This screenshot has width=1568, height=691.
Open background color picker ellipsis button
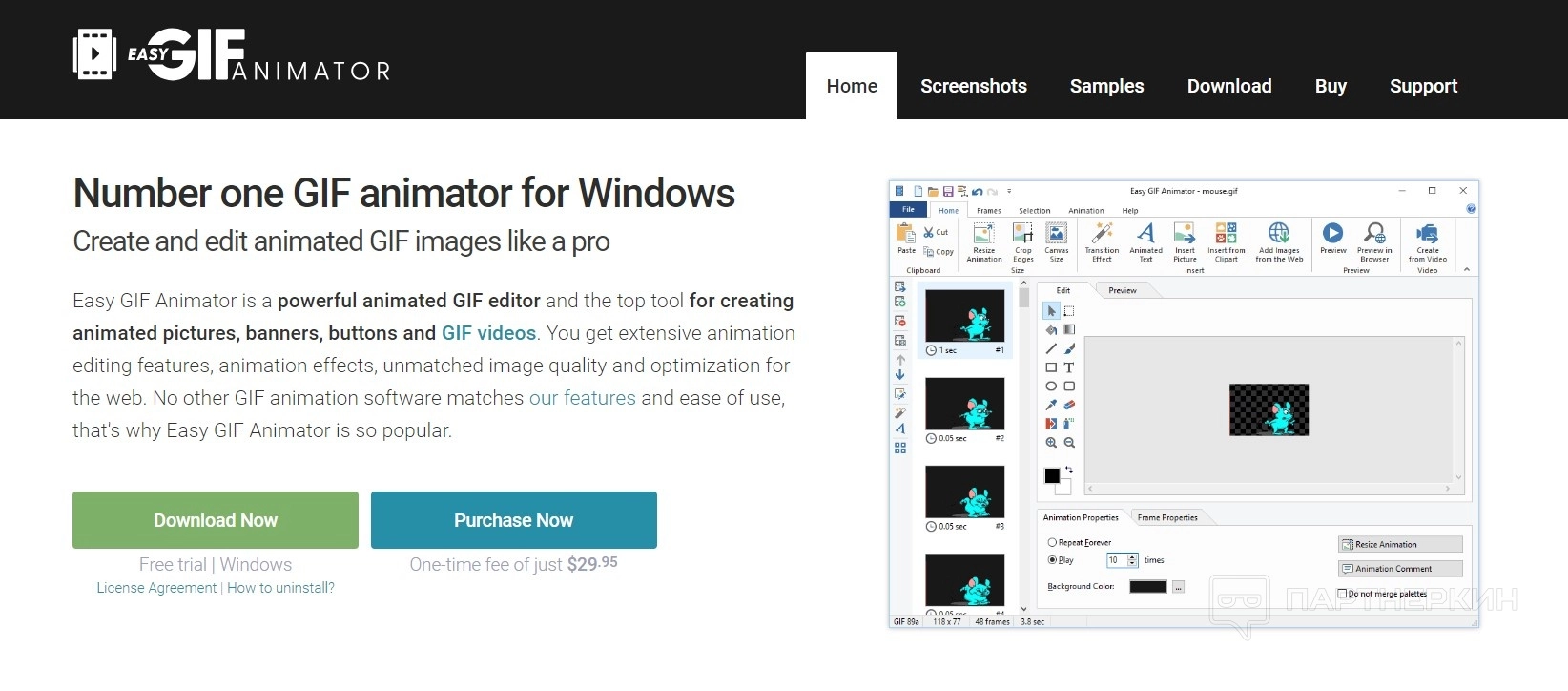[x=1178, y=587]
